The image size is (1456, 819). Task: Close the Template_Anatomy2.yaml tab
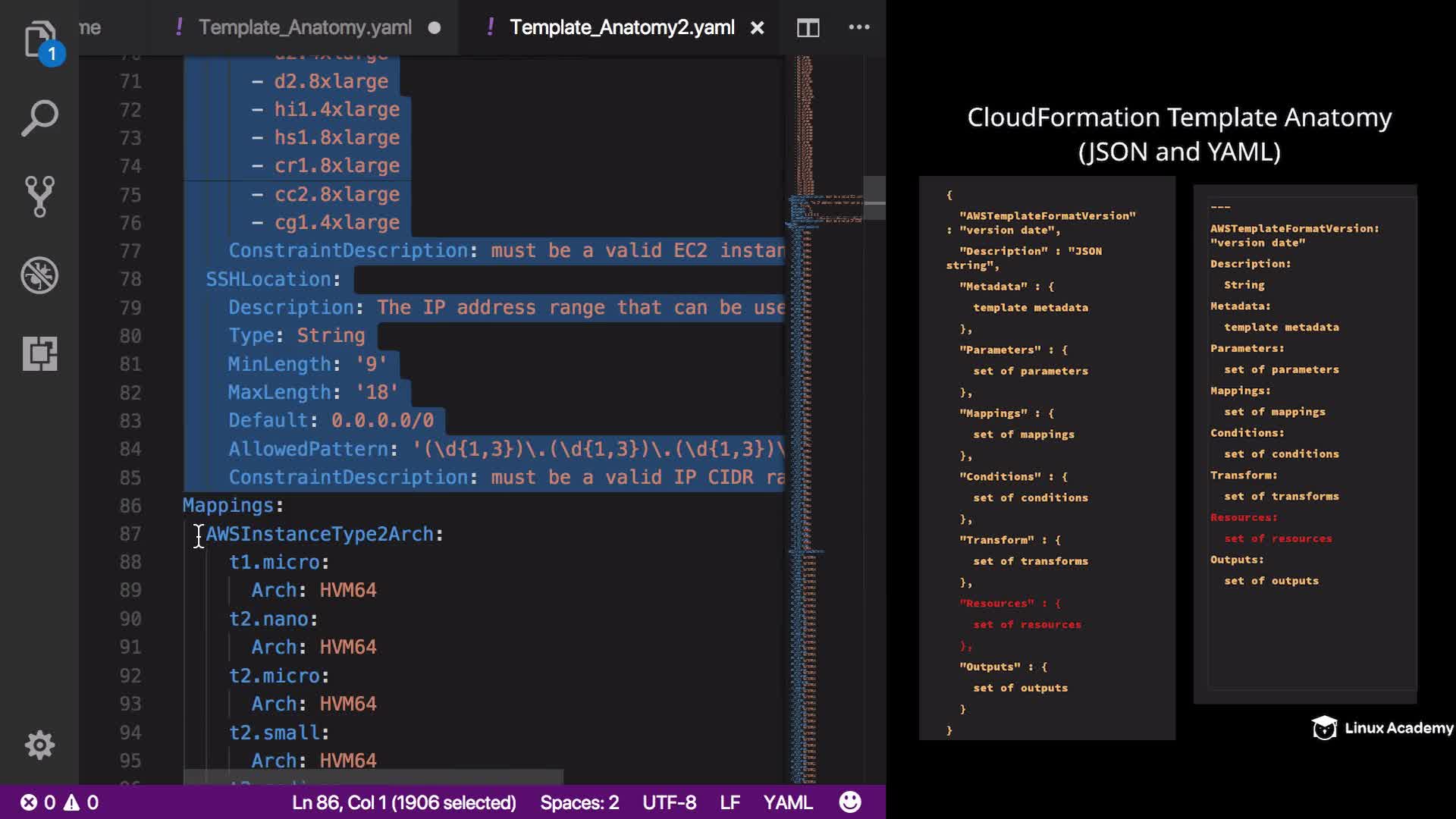[x=757, y=28]
